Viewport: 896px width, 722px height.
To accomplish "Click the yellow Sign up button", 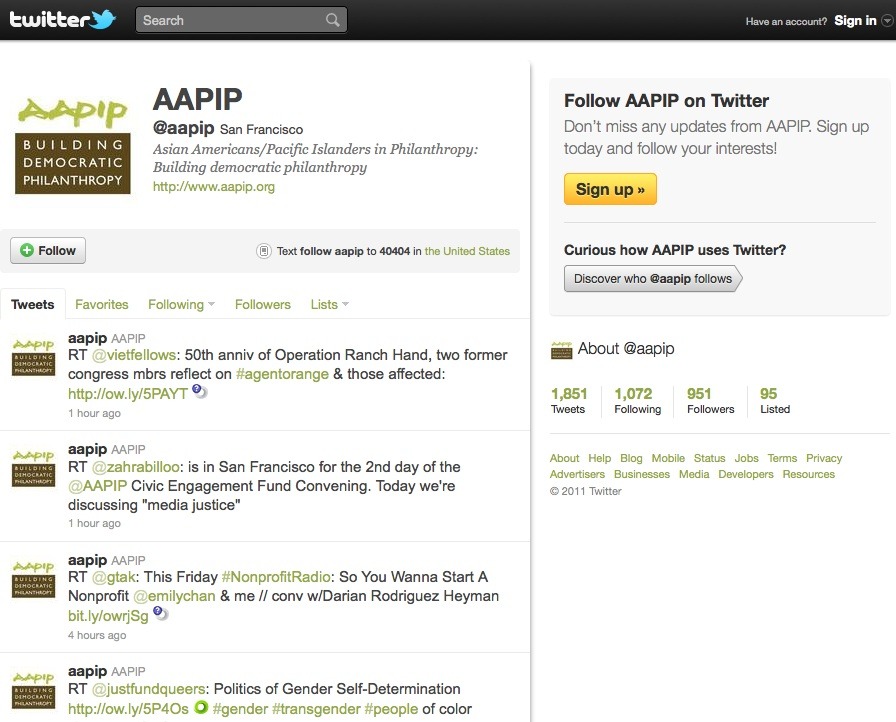I will (x=610, y=189).
